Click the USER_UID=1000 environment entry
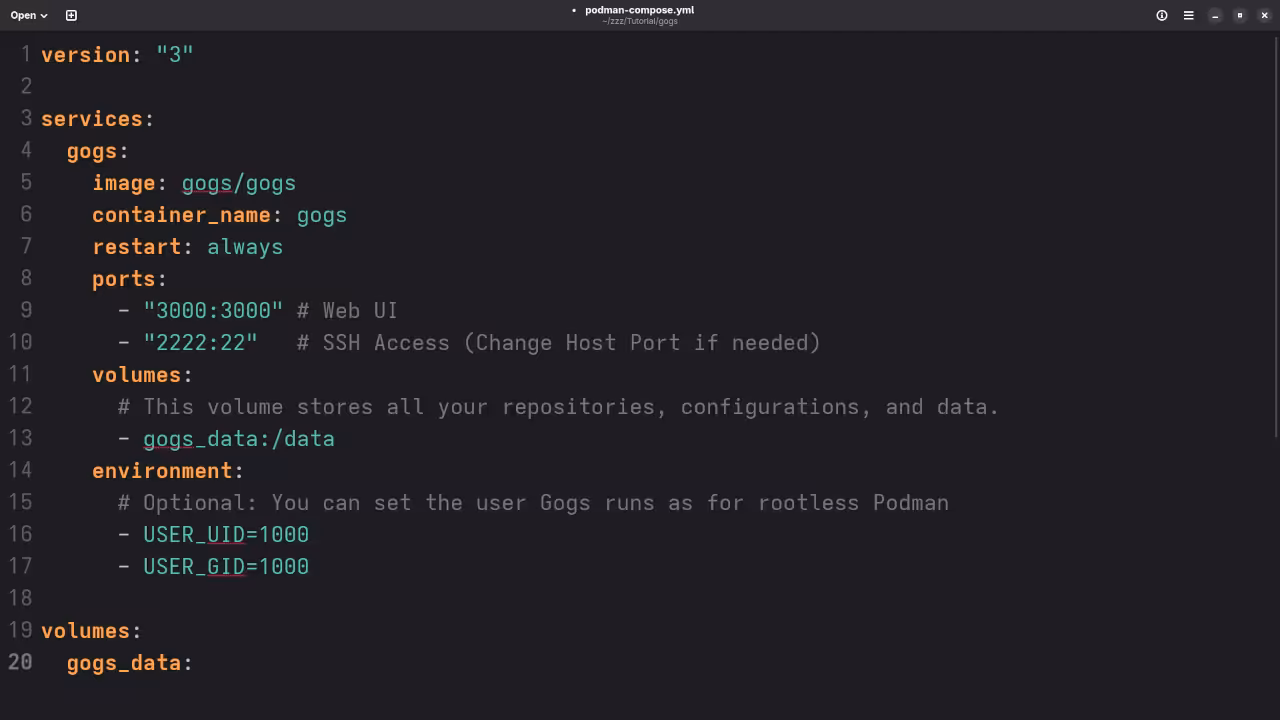Screen dimensions: 1280x720 (226, 534)
